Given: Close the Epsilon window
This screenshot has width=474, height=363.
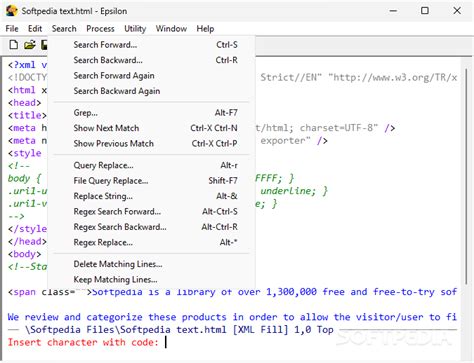Looking at the screenshot, I should [457, 11].
